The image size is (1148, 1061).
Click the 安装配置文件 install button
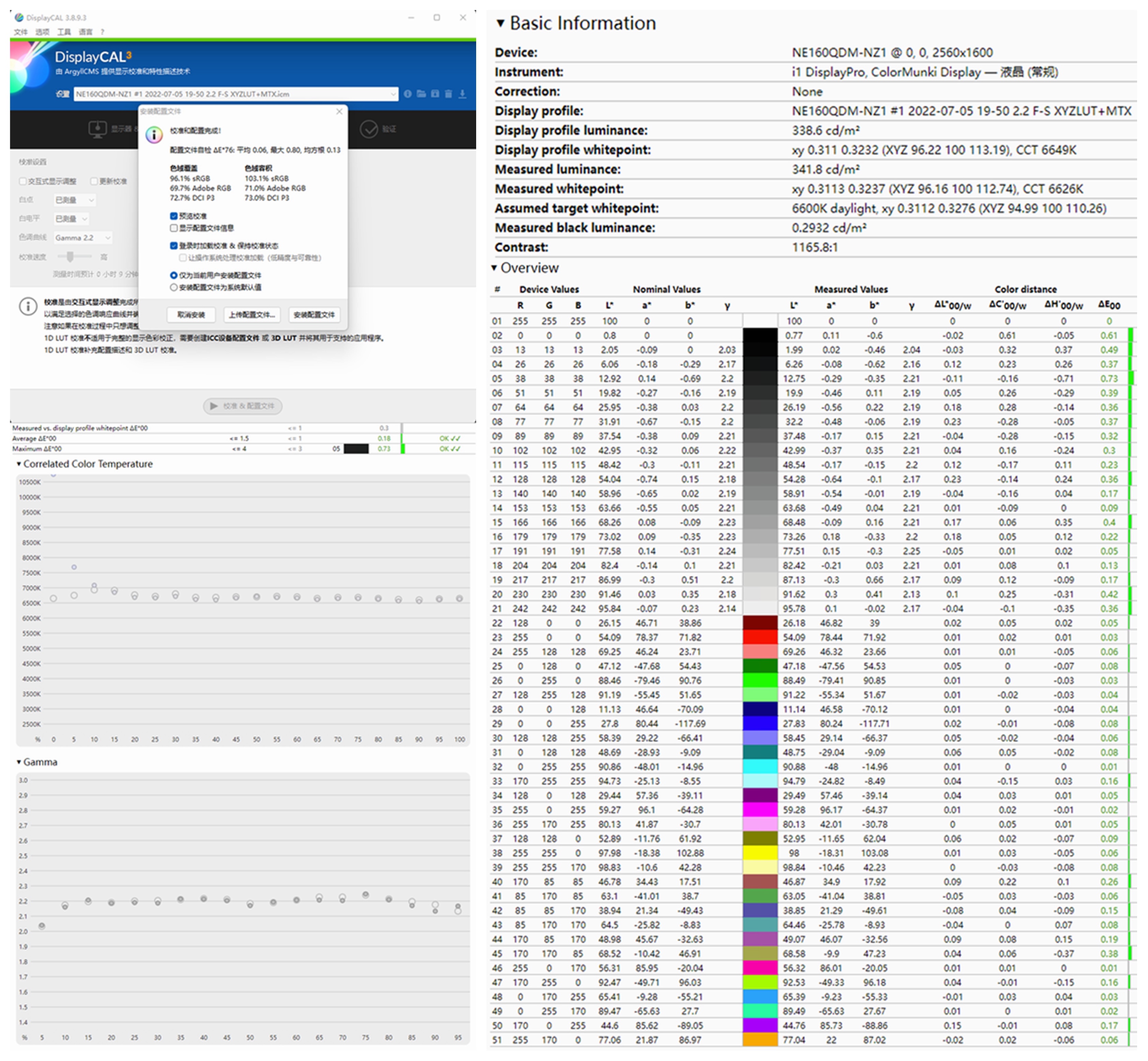(x=314, y=315)
